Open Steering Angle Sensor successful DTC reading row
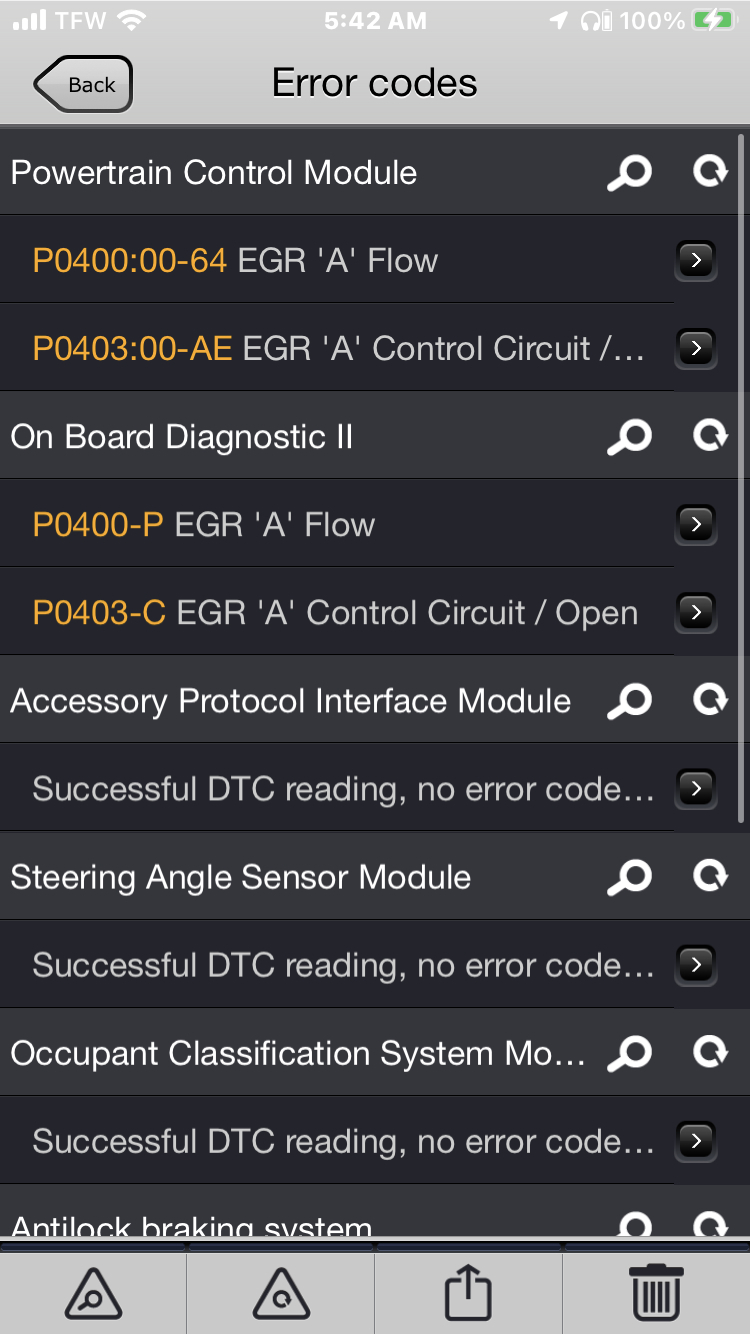The image size is (750, 1334). pyautogui.click(x=340, y=965)
